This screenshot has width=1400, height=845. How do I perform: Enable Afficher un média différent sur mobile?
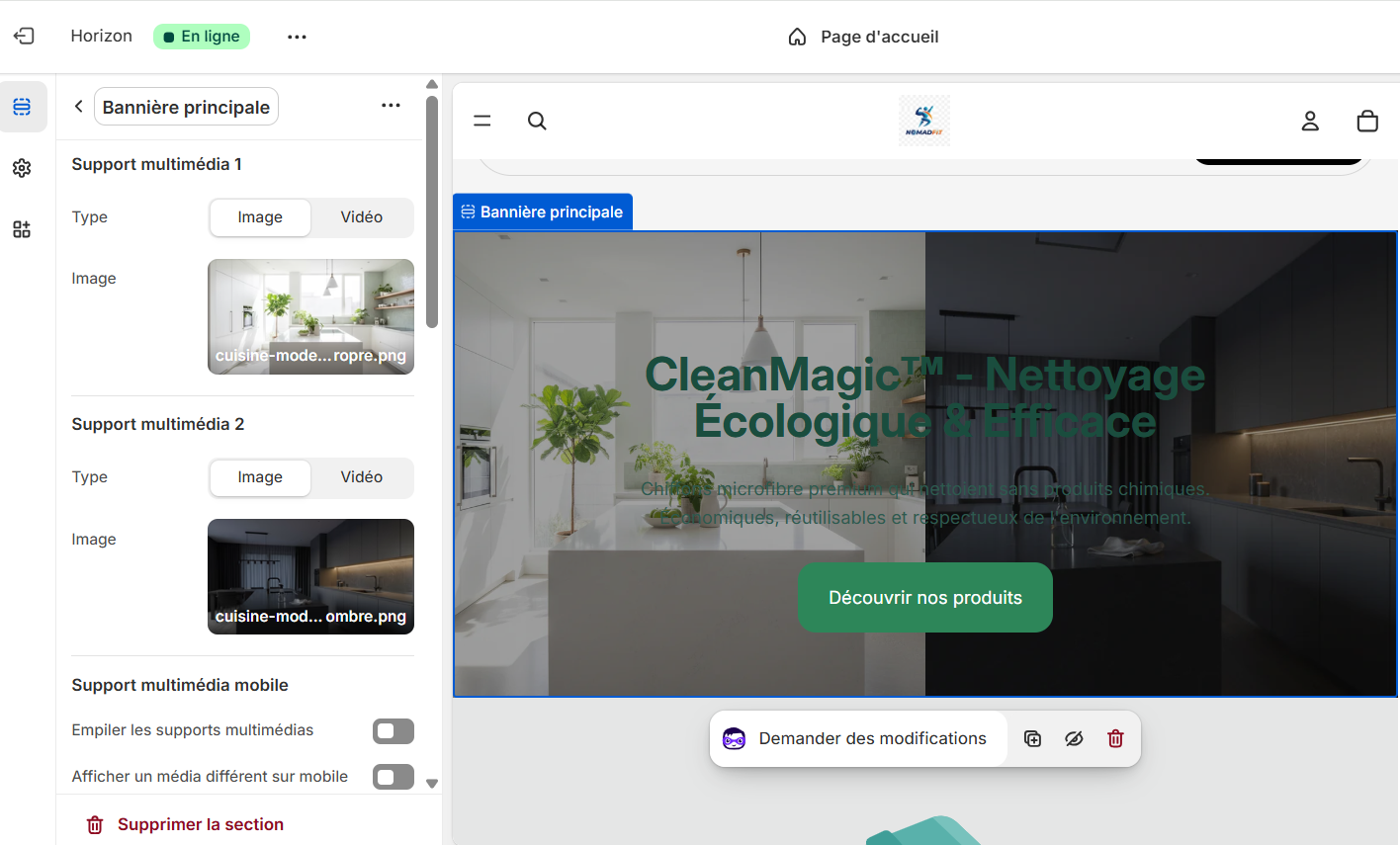click(x=393, y=777)
